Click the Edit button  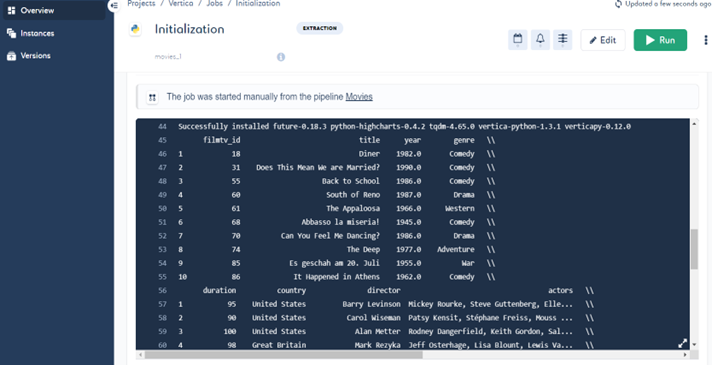603,40
